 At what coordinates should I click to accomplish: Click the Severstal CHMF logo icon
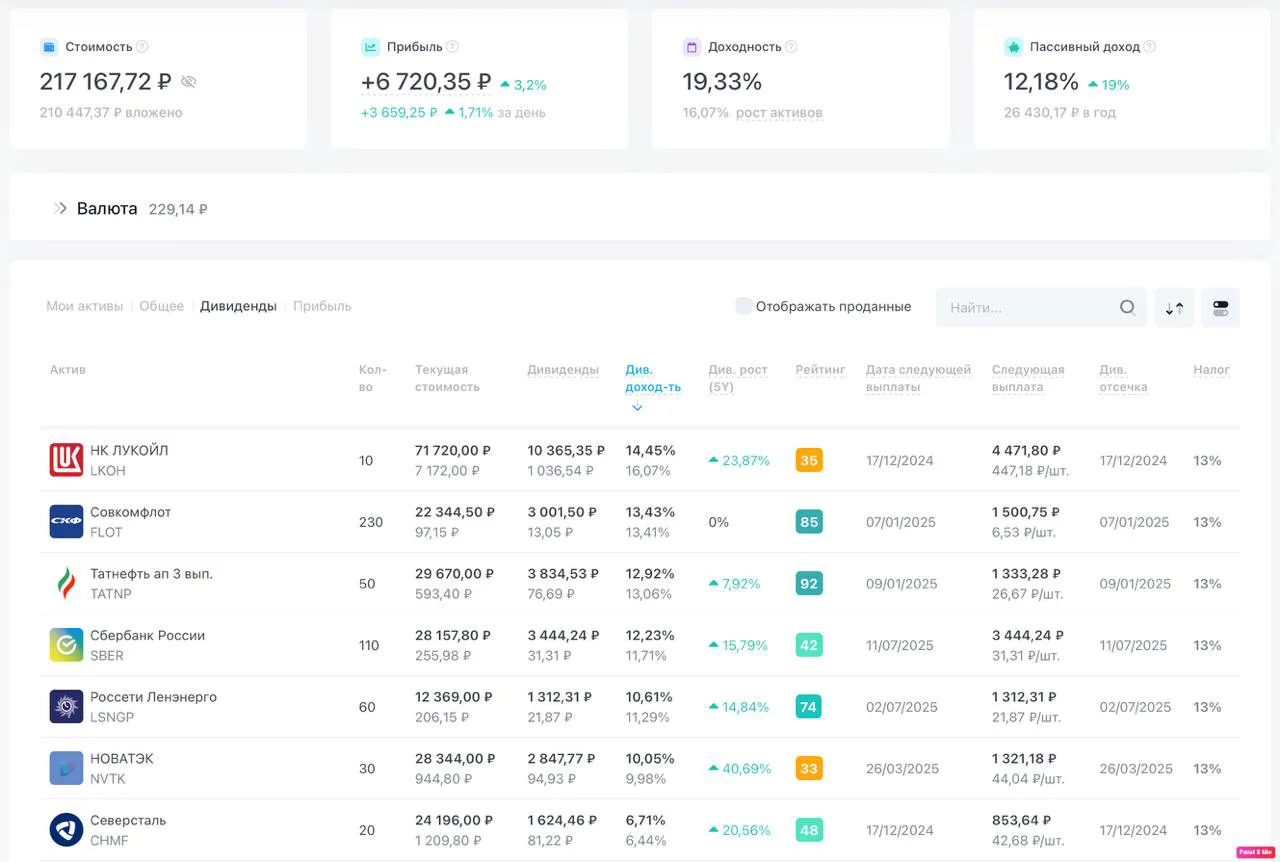click(x=66, y=830)
